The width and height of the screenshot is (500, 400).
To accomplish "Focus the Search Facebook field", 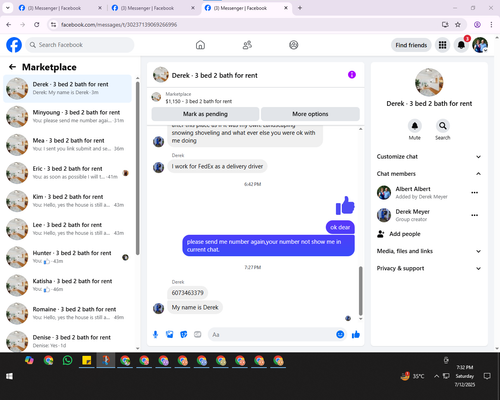I will point(80,45).
